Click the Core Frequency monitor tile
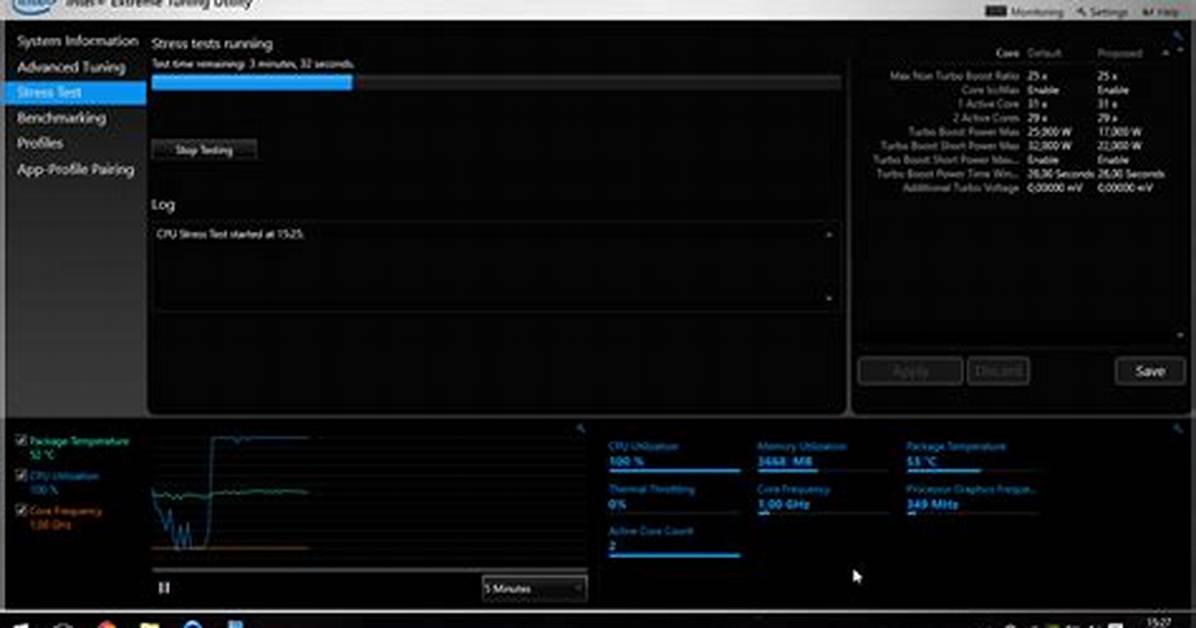The height and width of the screenshot is (628, 1196). [x=823, y=498]
